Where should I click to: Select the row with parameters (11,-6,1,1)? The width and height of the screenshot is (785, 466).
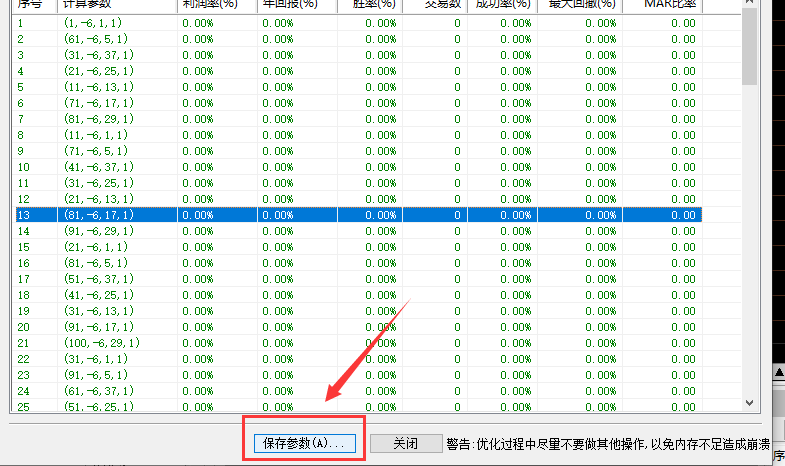click(358, 135)
